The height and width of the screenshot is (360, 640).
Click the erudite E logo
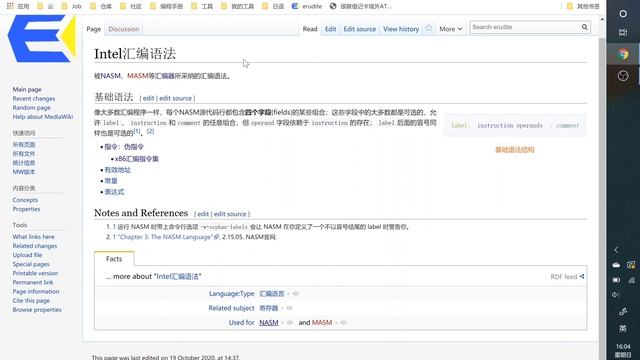(x=42, y=39)
